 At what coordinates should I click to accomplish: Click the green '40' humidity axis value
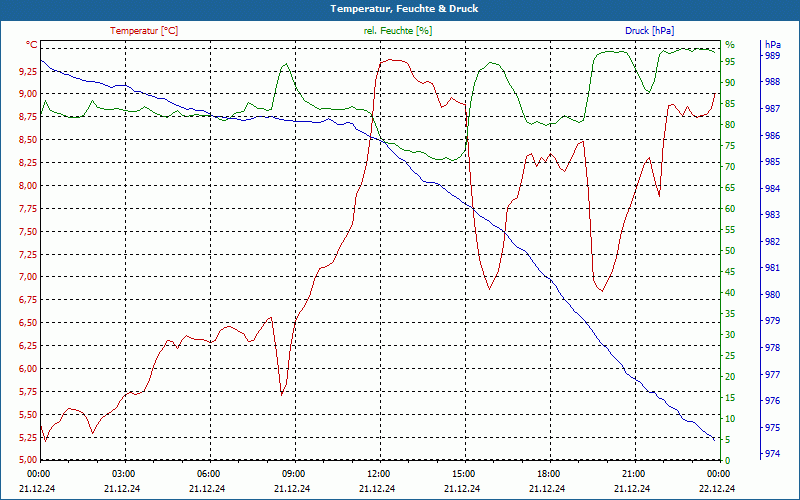tap(730, 293)
